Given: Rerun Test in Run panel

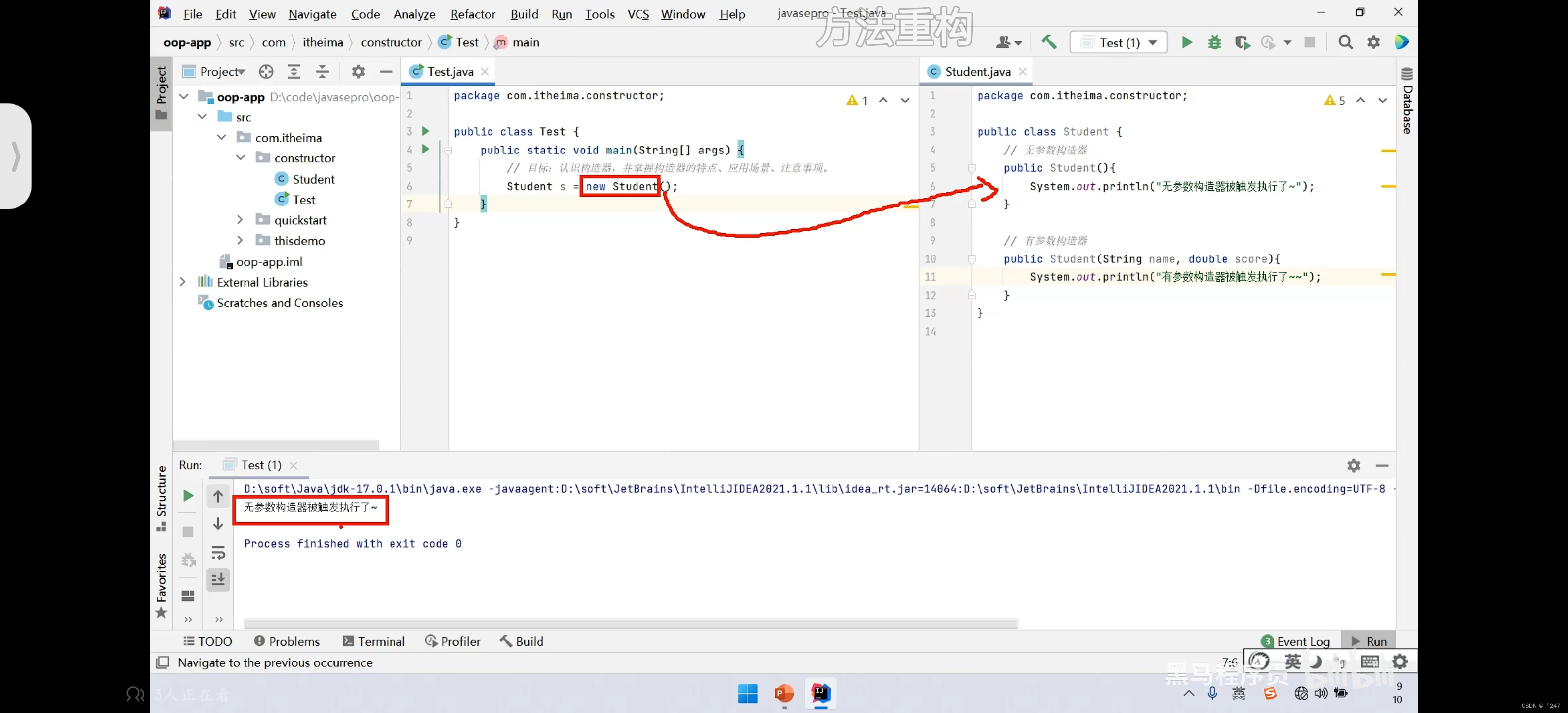Looking at the screenshot, I should (188, 496).
